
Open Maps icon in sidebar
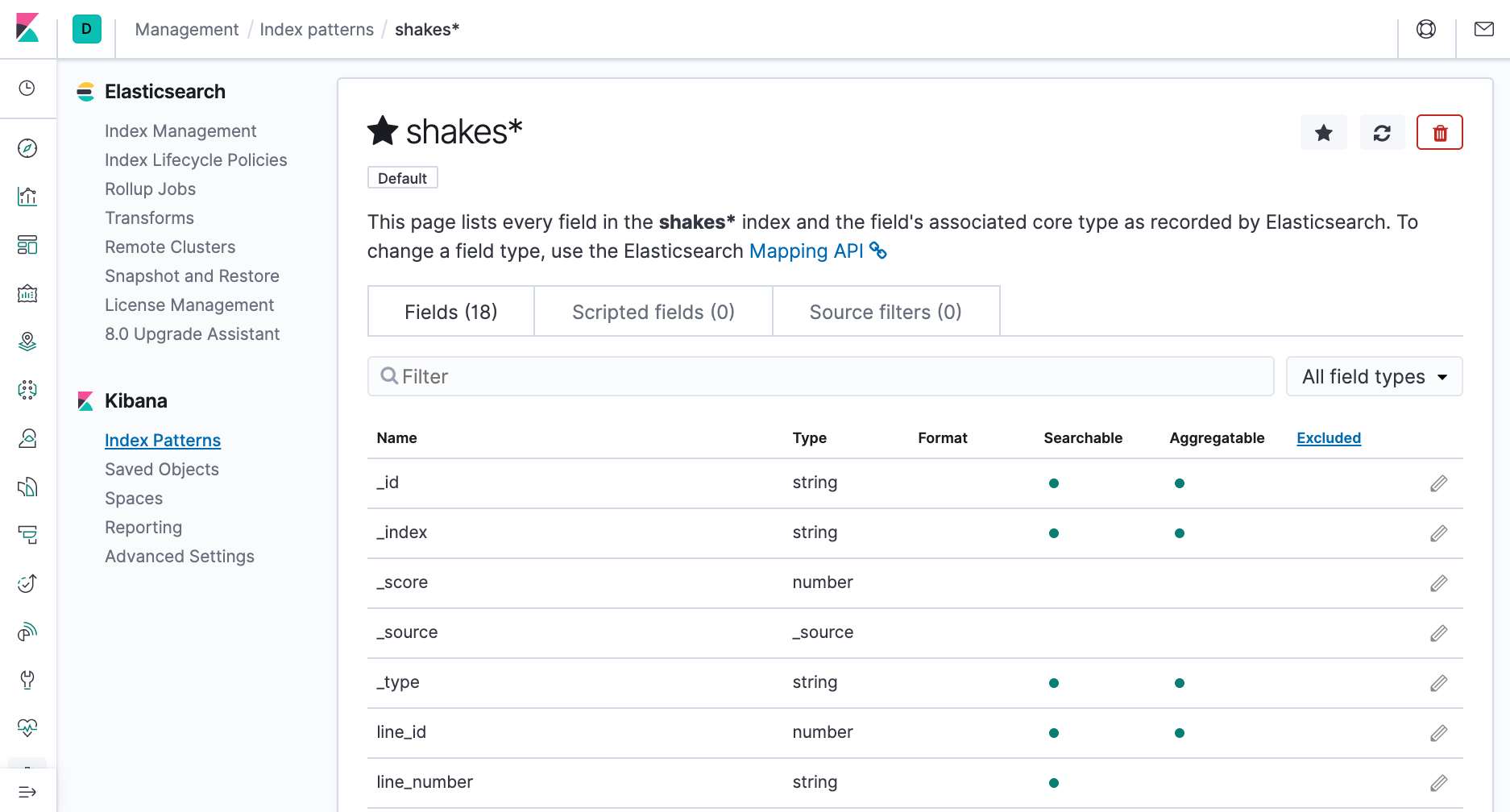click(27, 342)
